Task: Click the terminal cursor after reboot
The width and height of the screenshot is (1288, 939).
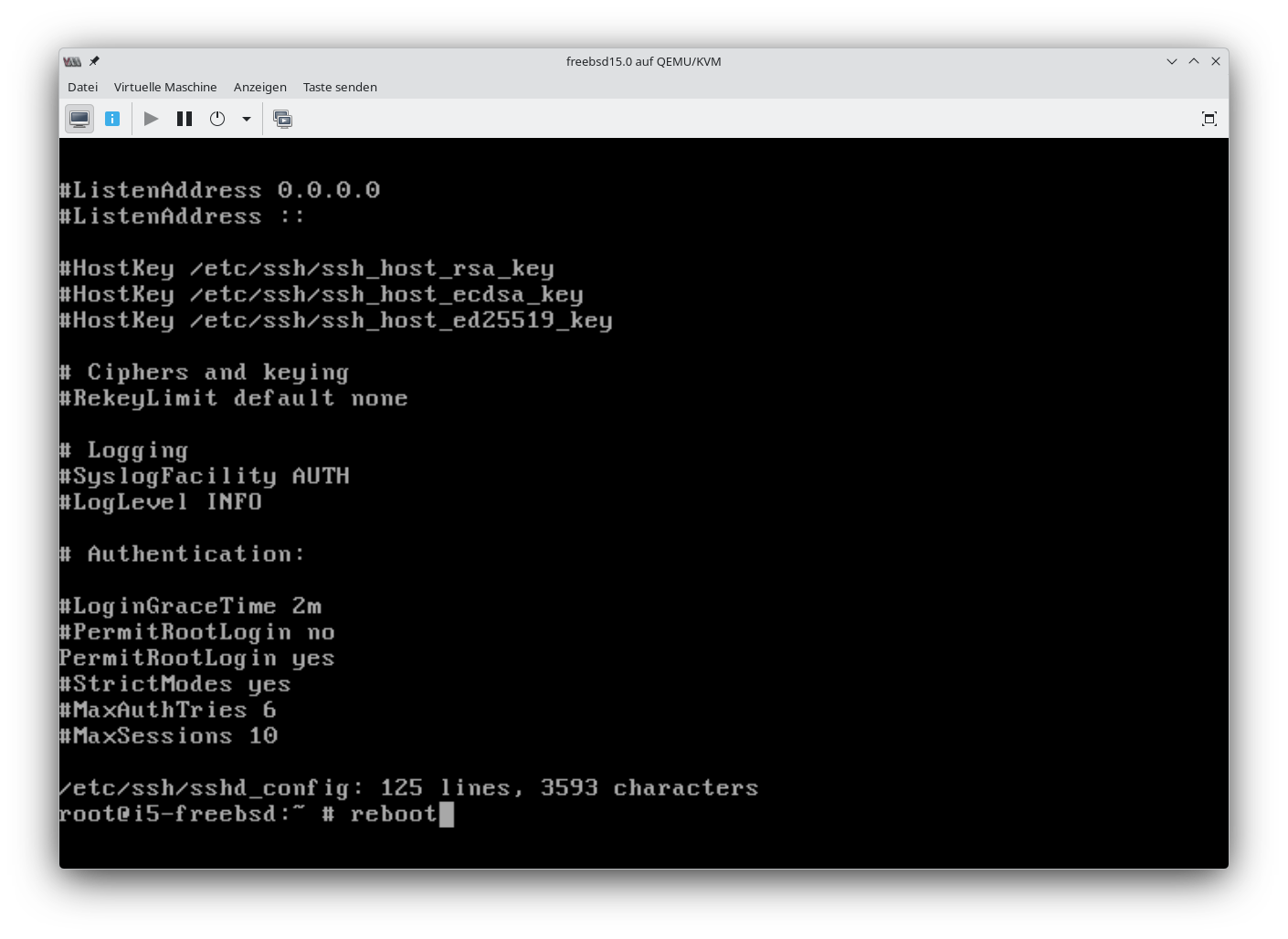Action: pos(447,814)
